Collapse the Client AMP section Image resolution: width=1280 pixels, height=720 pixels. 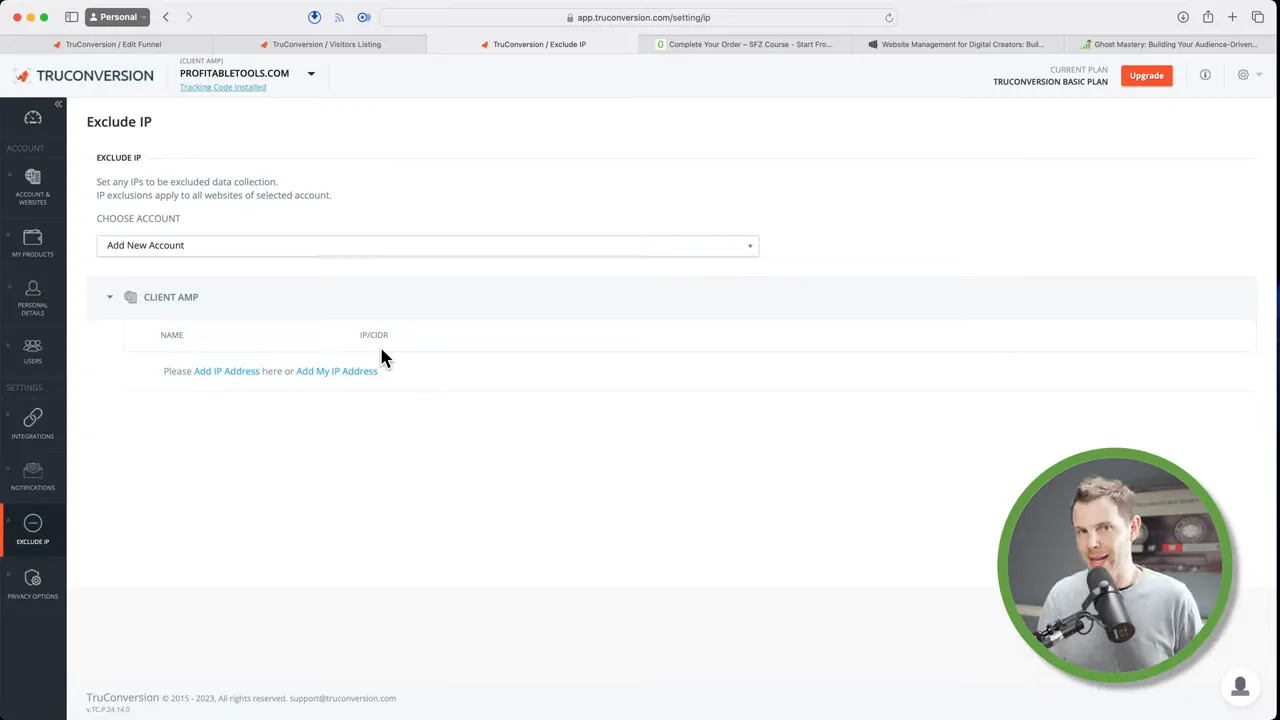tap(110, 297)
